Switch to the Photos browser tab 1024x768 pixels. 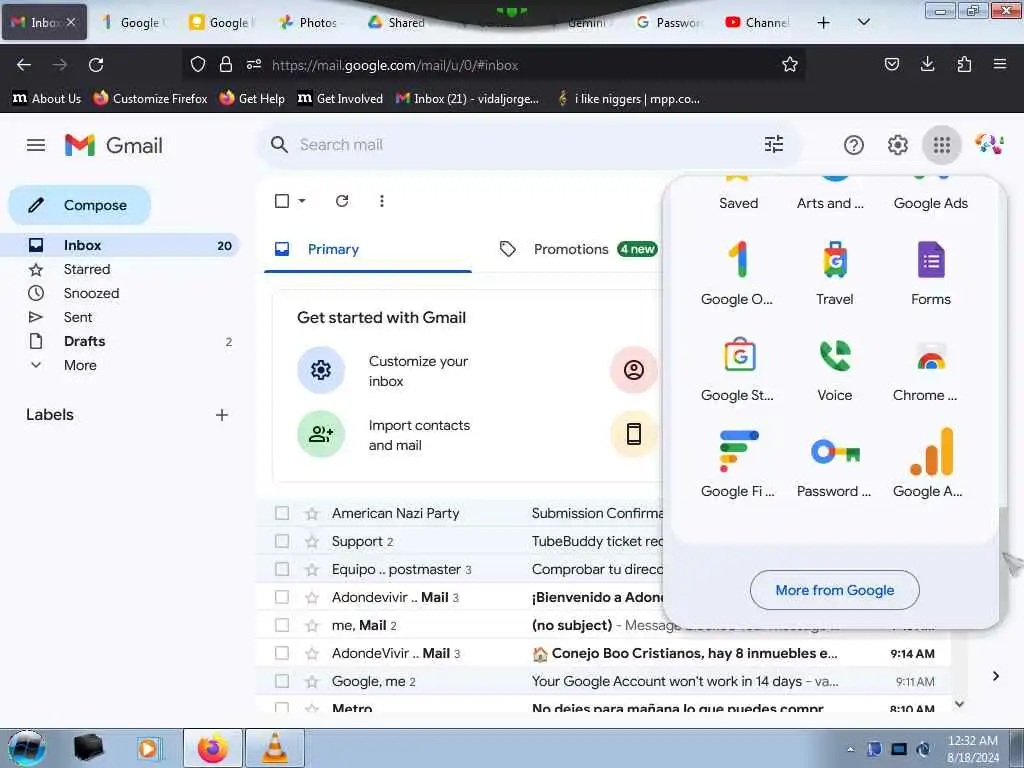pos(310,22)
